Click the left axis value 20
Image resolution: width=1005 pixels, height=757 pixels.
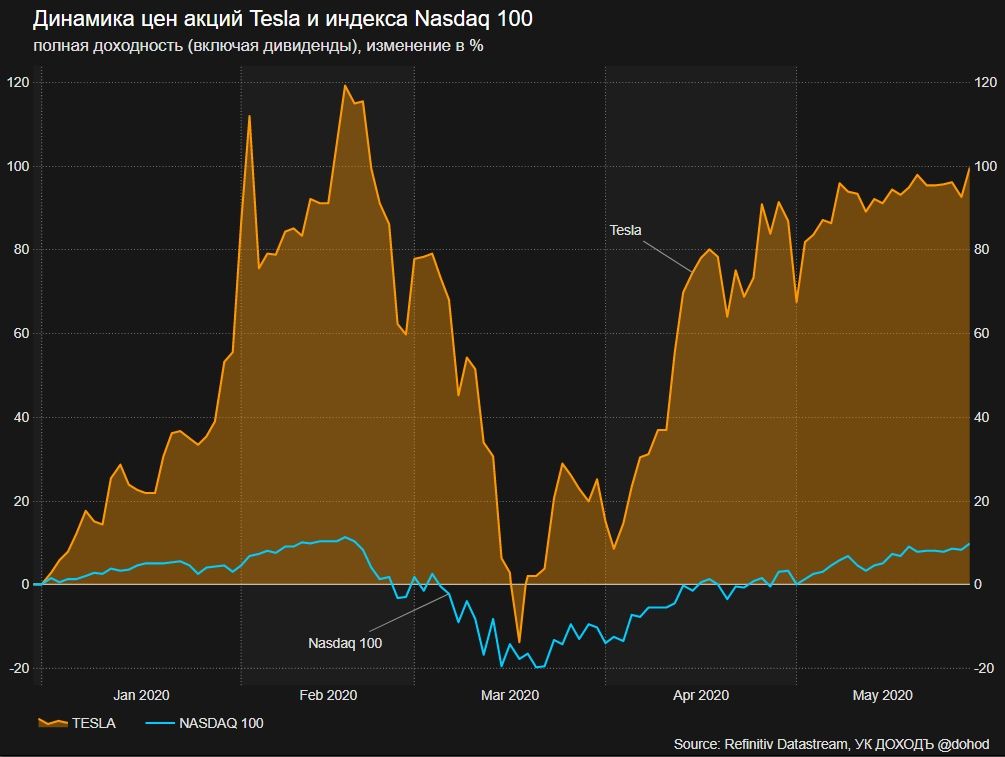tap(21, 501)
